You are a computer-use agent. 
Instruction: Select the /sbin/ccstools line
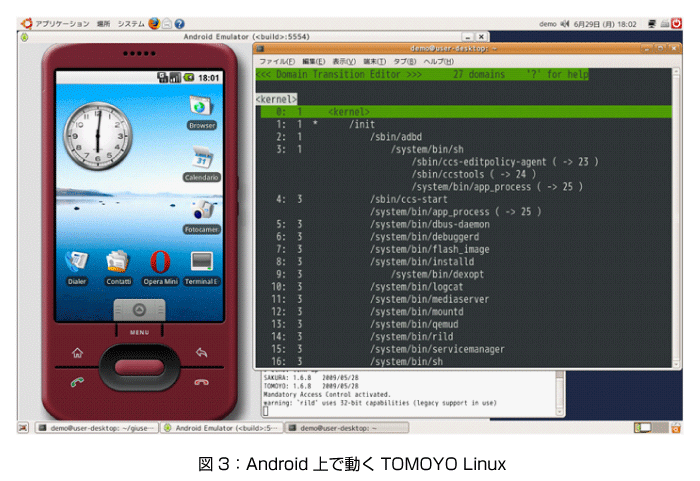tap(473, 174)
